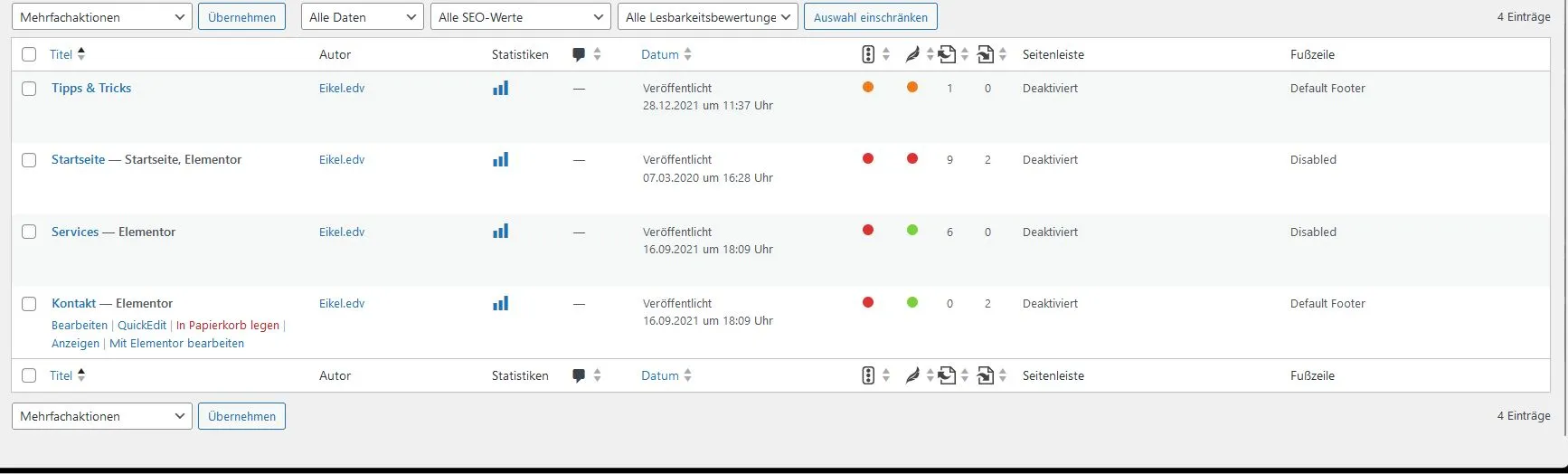
Task: View statistics chart icon for Kontakt page
Action: (x=500, y=303)
